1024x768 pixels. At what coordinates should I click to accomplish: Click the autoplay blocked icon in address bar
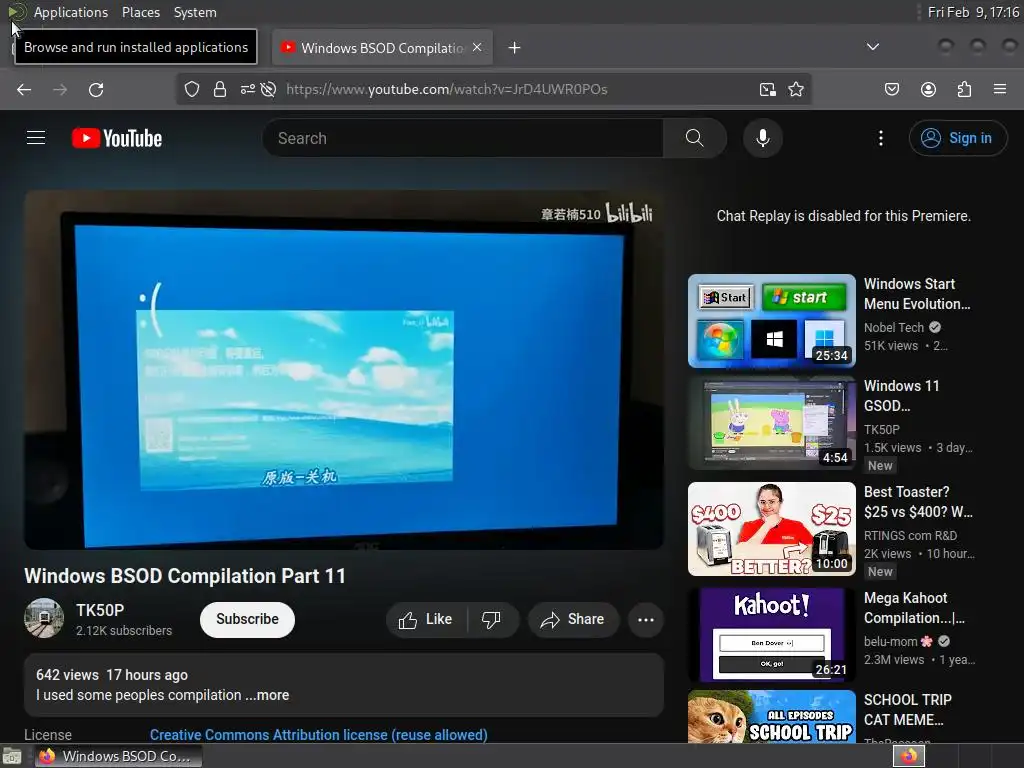[x=268, y=89]
